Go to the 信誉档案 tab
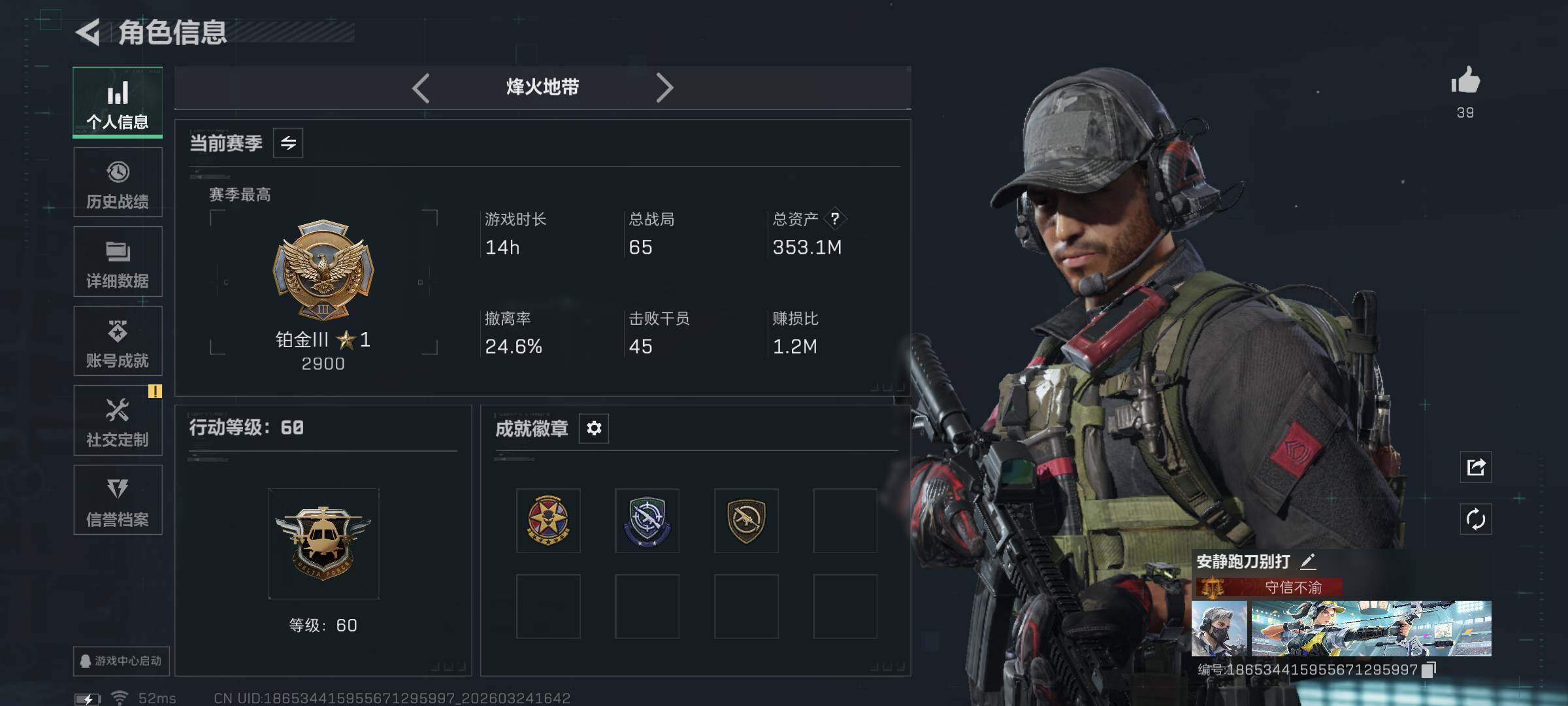The image size is (1568, 706). (118, 500)
